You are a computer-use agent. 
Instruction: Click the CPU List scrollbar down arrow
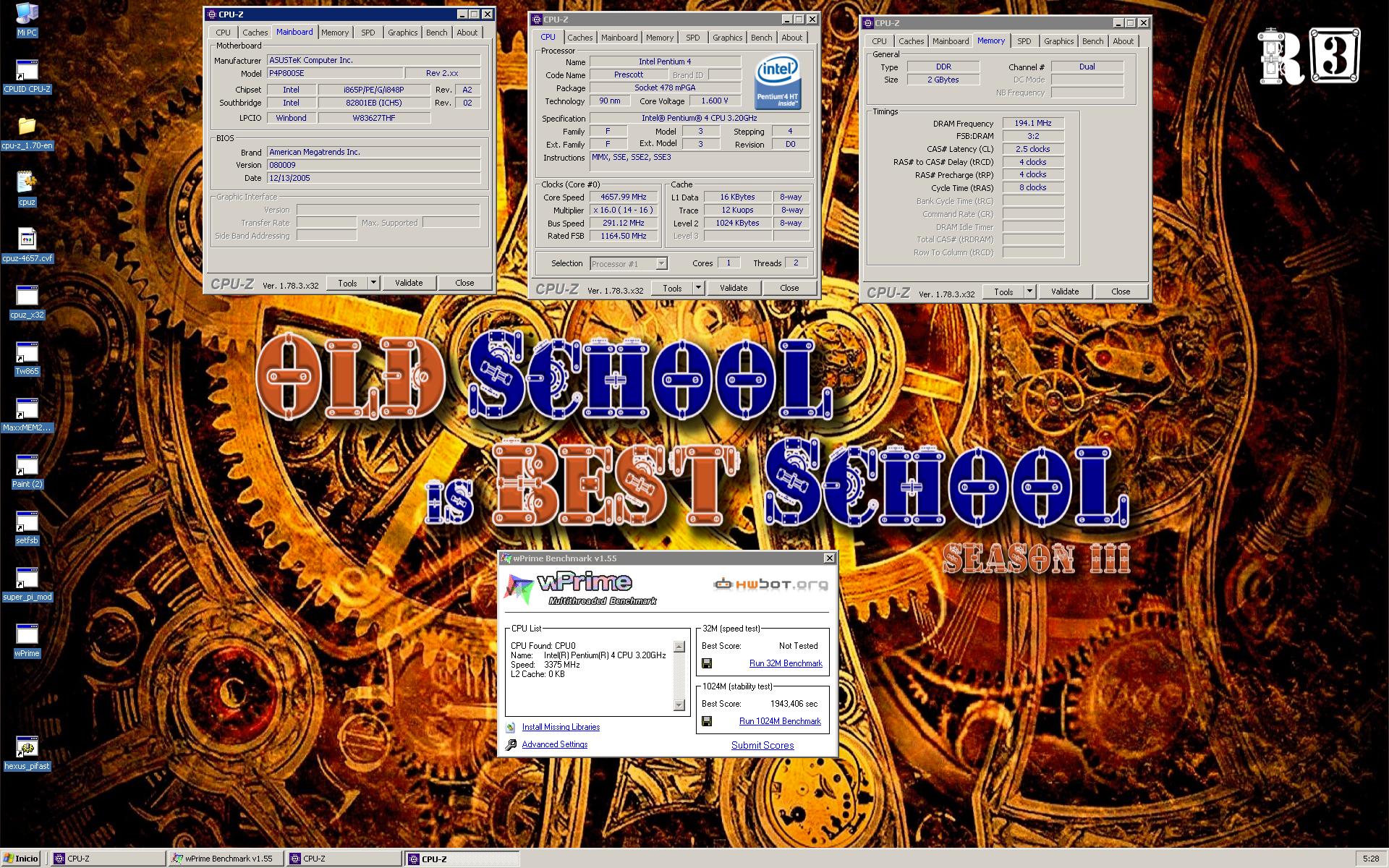[679, 705]
